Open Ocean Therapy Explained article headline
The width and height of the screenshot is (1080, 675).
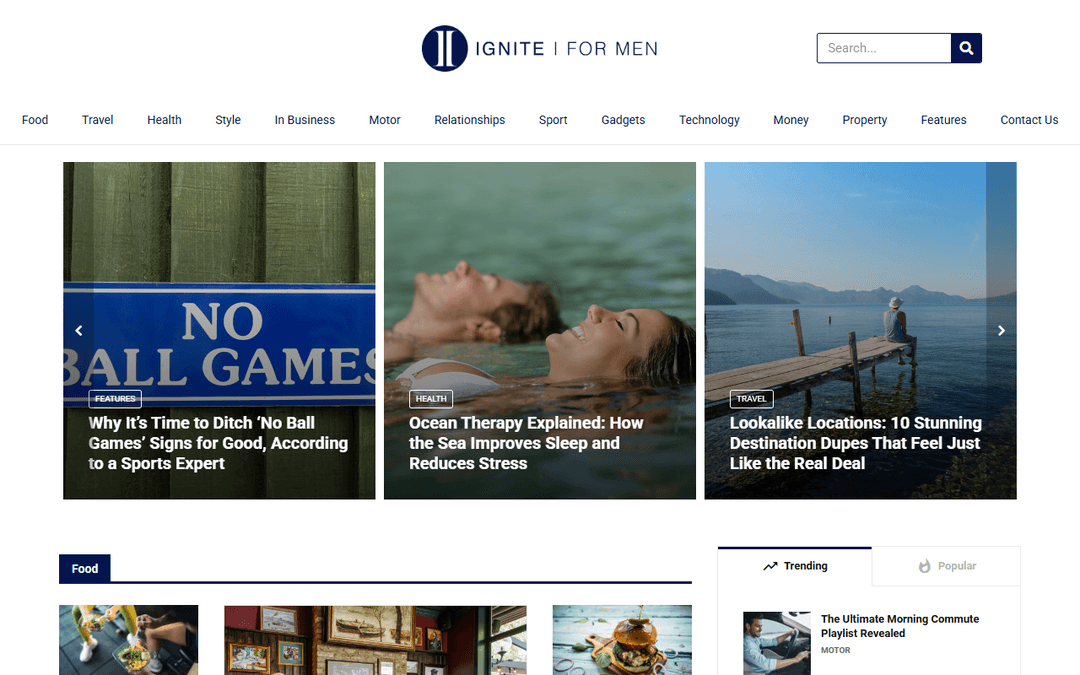(526, 443)
